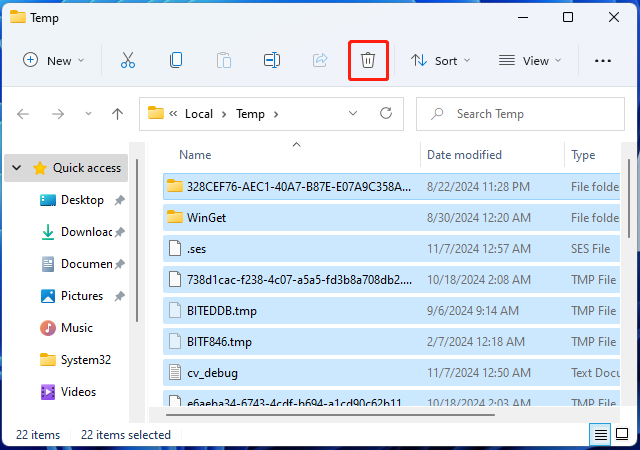This screenshot has width=640, height=450.
Task: Sort by Date modified column header
Action: pos(464,155)
